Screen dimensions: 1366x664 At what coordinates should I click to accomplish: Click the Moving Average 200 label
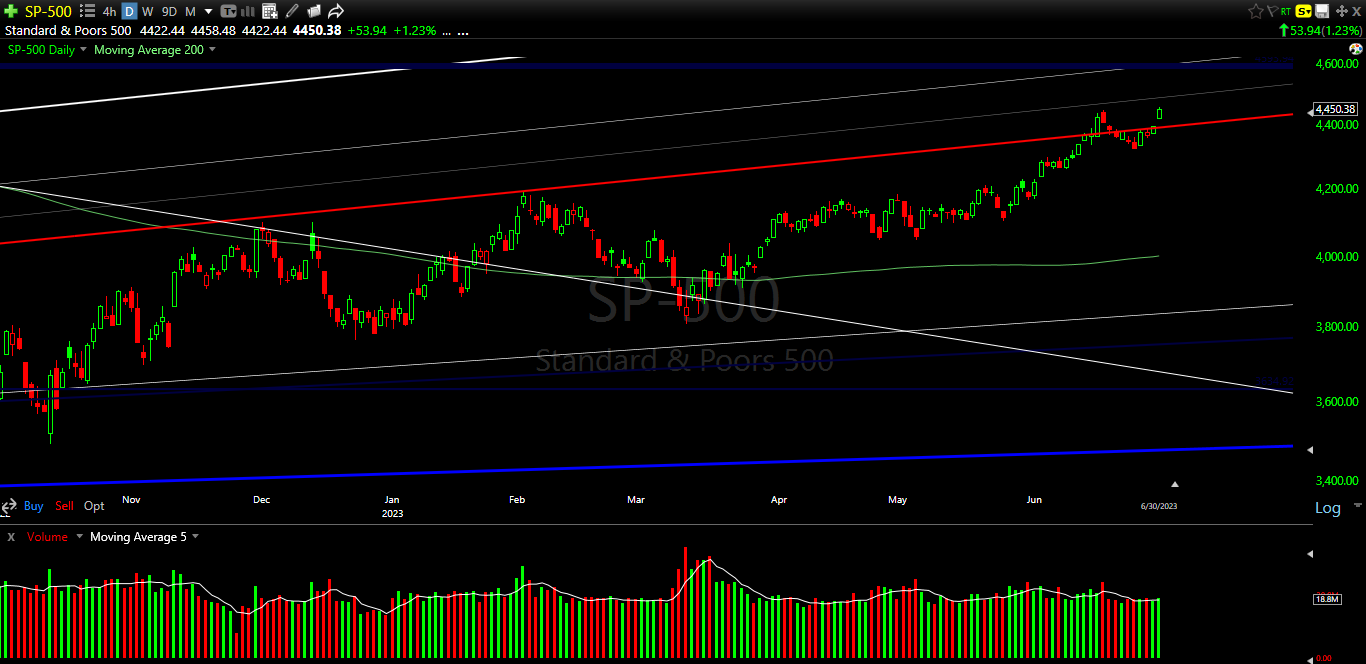pyautogui.click(x=149, y=50)
